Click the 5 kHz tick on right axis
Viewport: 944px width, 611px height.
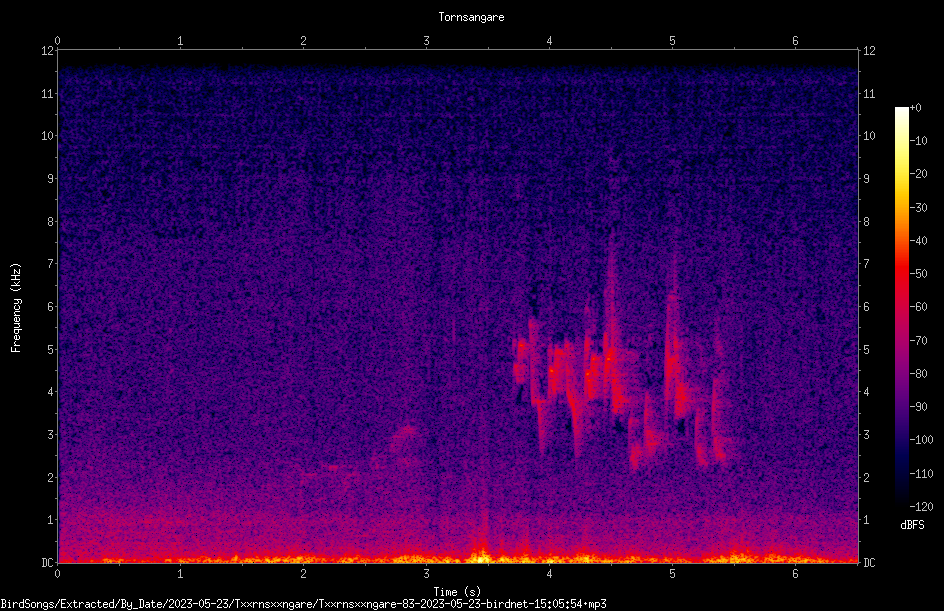point(866,349)
